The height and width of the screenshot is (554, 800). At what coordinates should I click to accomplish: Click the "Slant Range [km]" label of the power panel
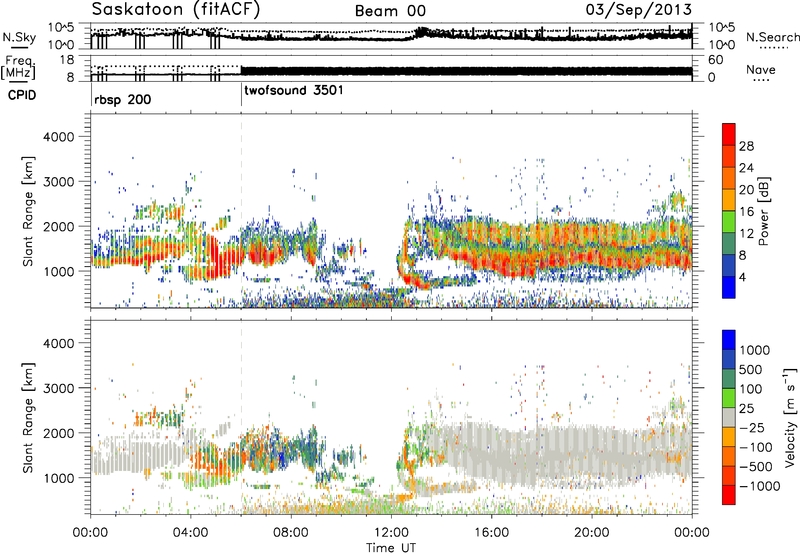pyautogui.click(x=29, y=211)
